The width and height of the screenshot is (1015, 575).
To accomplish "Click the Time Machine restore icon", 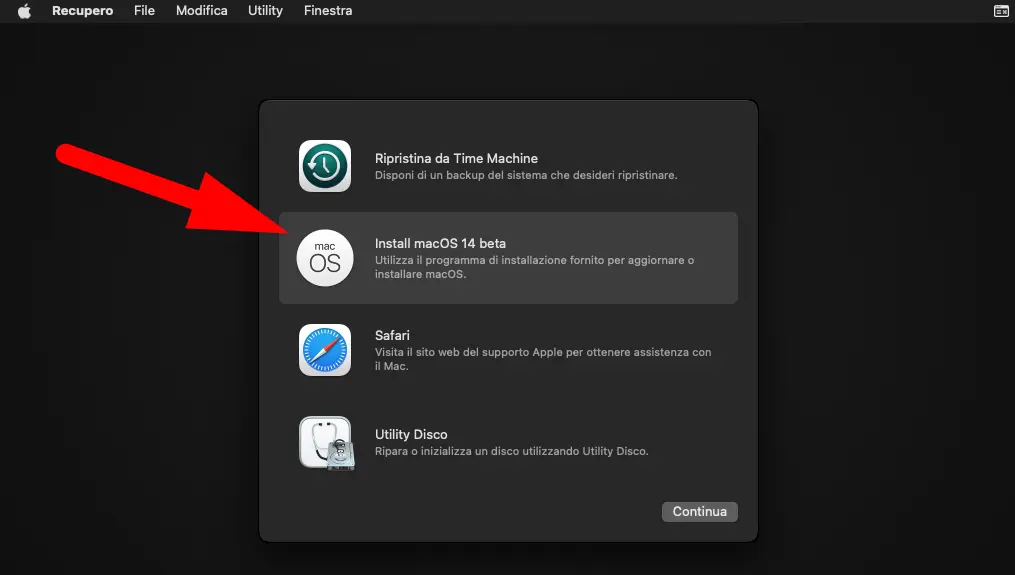I will coord(325,166).
